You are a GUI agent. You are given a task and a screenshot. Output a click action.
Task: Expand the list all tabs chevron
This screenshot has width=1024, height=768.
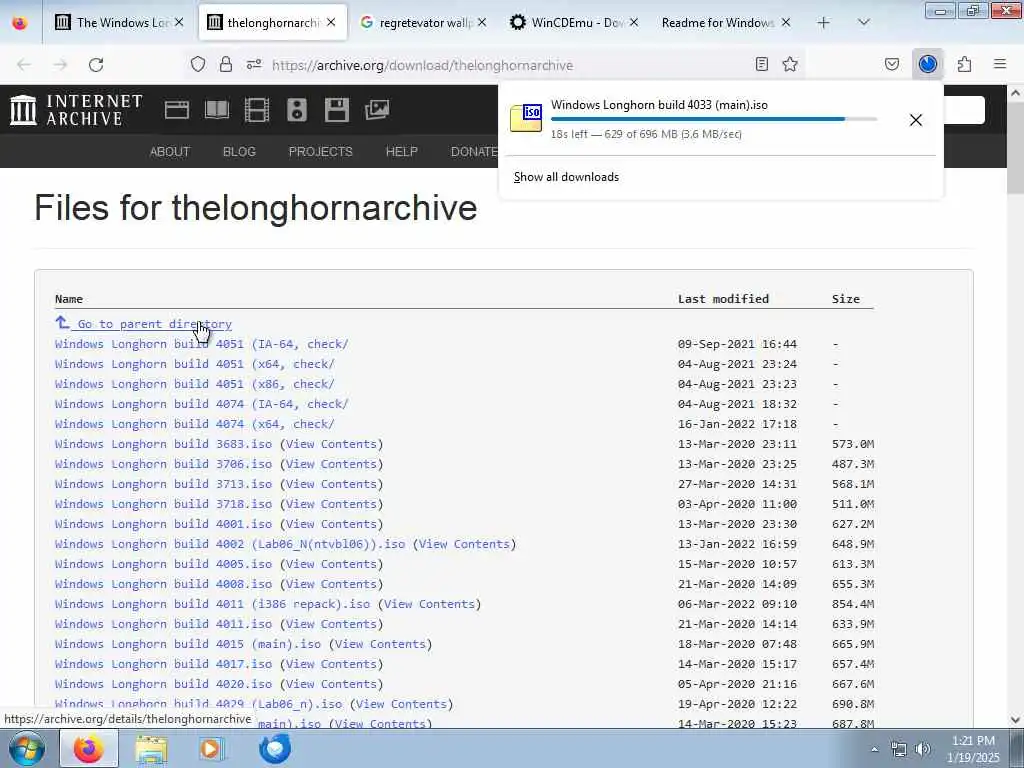[863, 23]
